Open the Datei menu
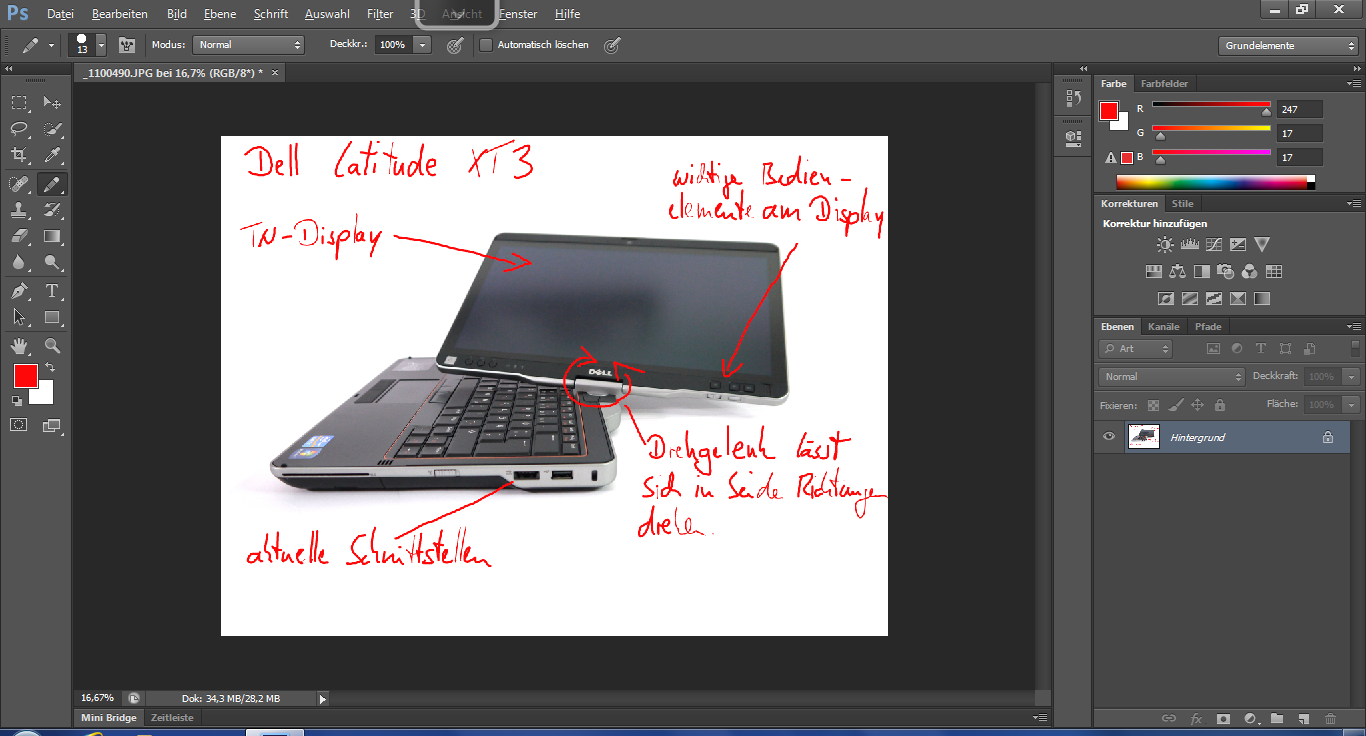The image size is (1366, 736). 60,14
